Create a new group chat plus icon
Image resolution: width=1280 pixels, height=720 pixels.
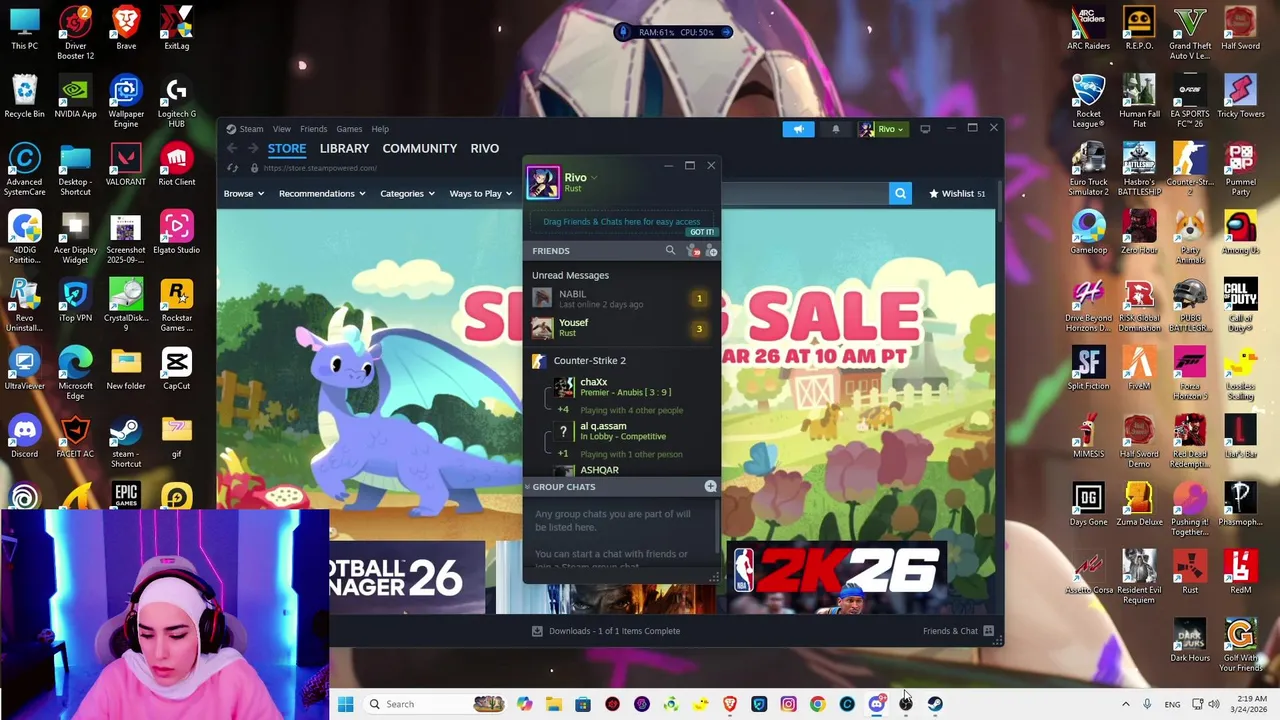(710, 486)
